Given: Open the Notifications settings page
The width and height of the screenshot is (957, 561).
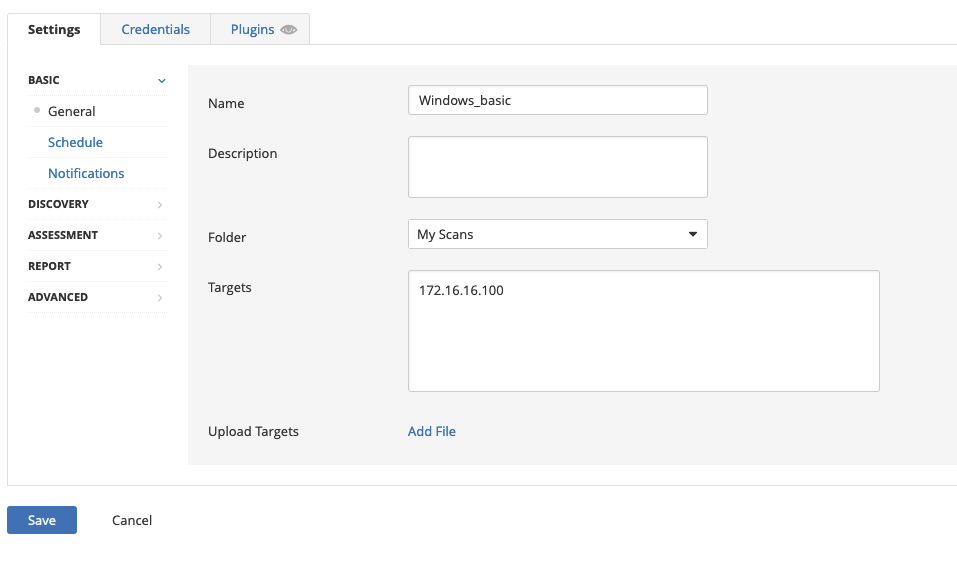Looking at the screenshot, I should tap(86, 173).
